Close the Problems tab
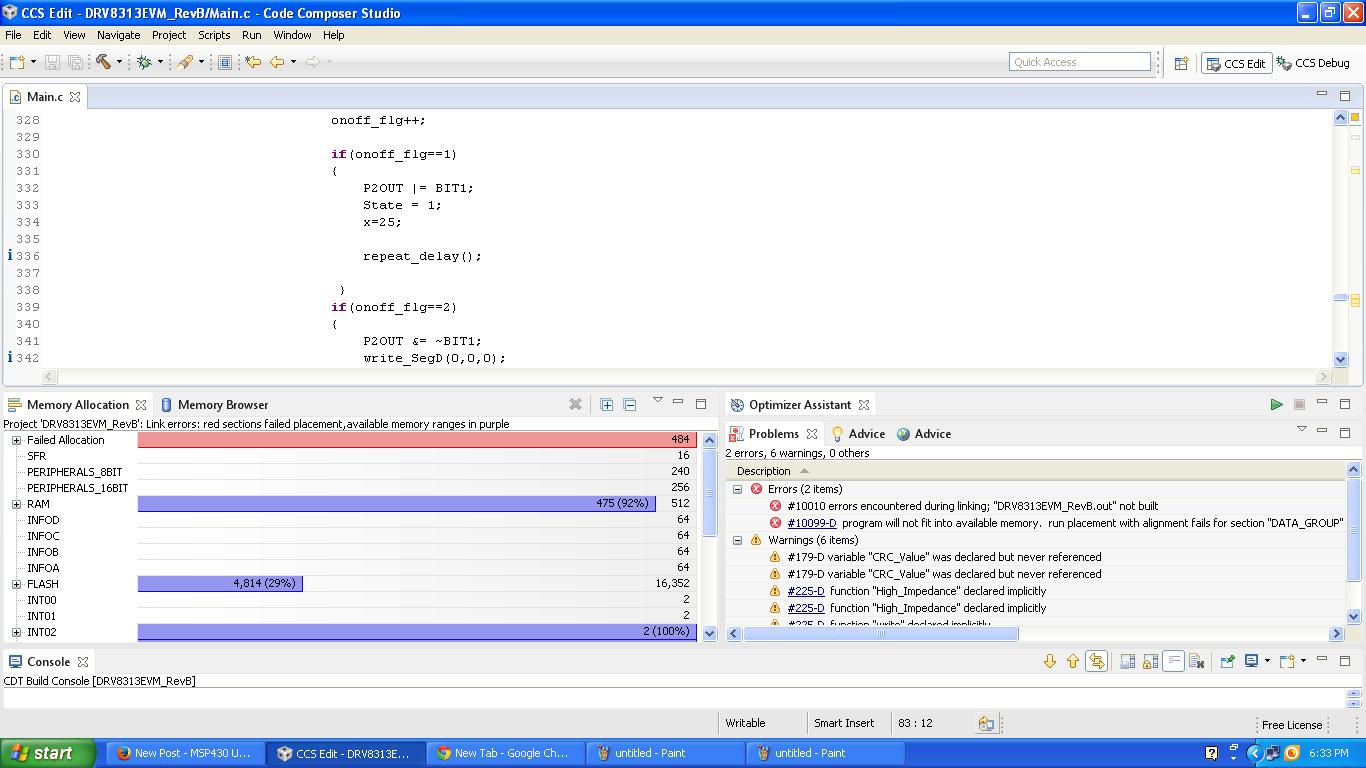 [x=812, y=434]
